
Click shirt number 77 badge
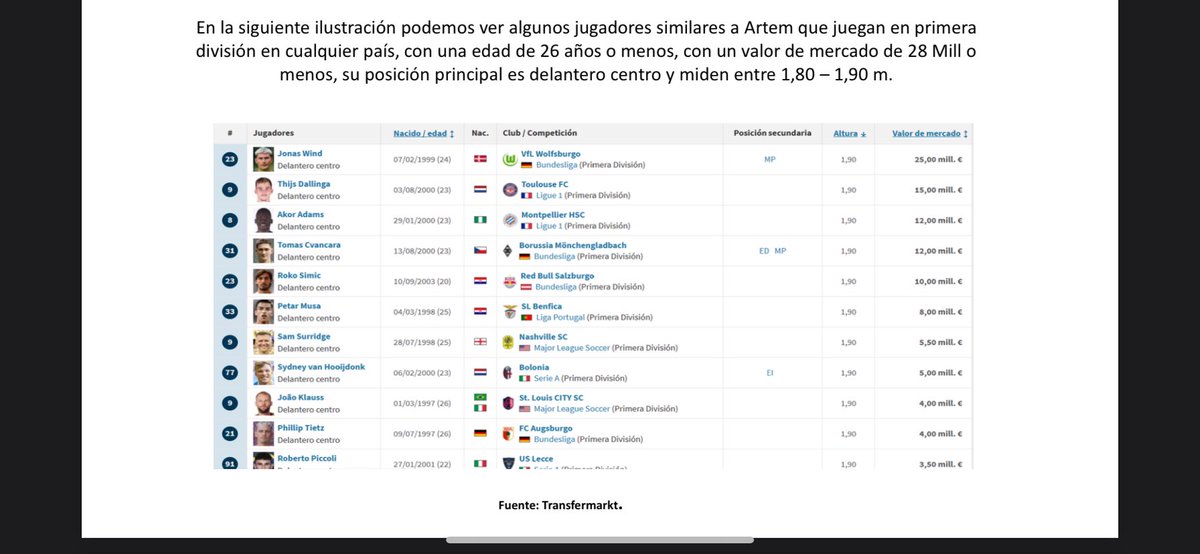click(231, 373)
